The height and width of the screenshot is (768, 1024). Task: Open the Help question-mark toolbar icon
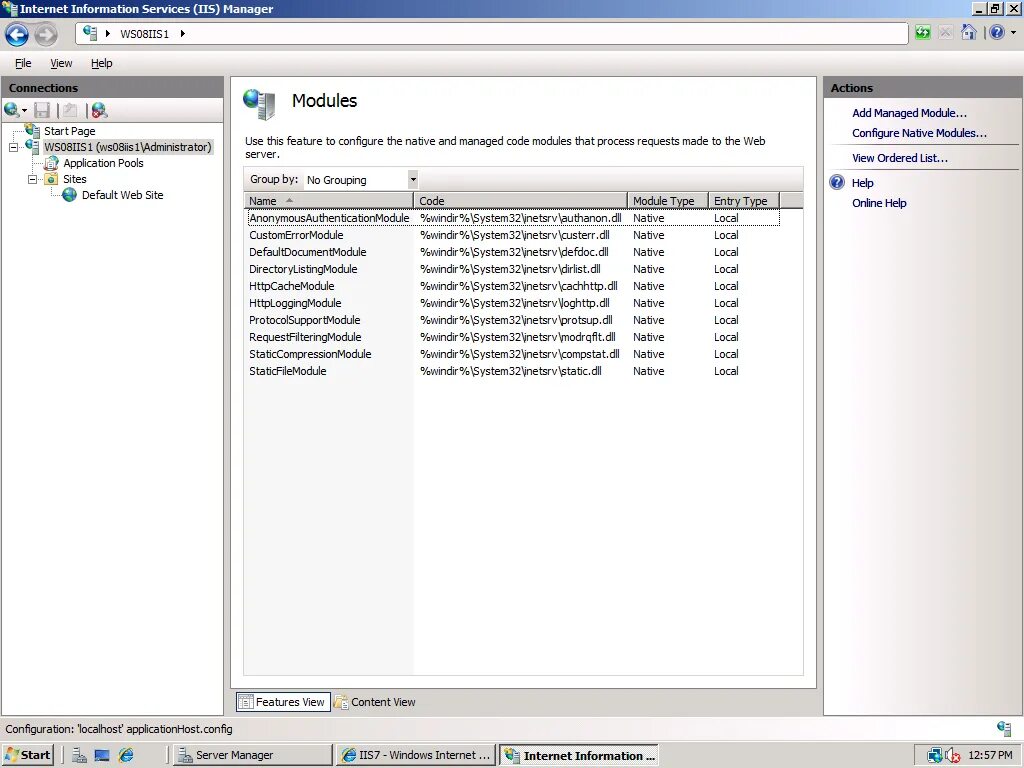[x=997, y=33]
